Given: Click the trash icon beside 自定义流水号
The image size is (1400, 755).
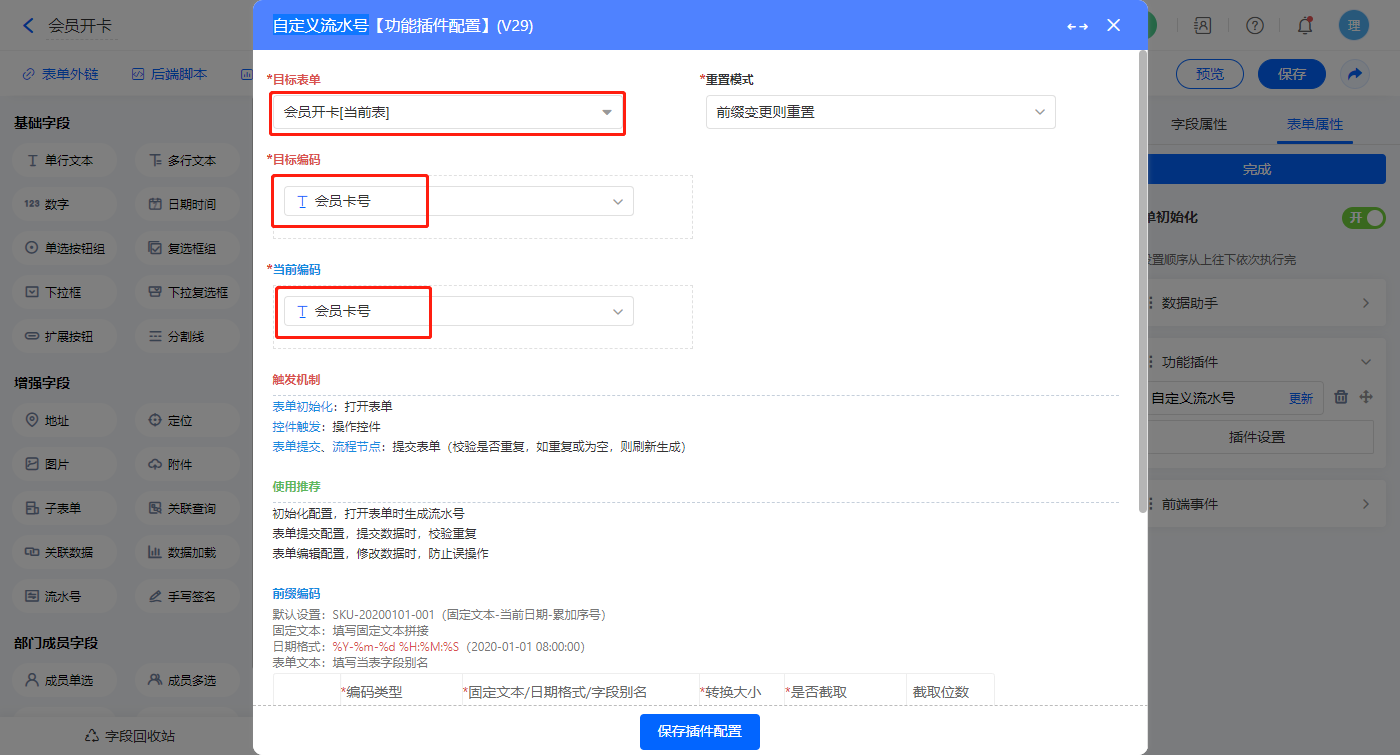Looking at the screenshot, I should tap(1342, 397).
